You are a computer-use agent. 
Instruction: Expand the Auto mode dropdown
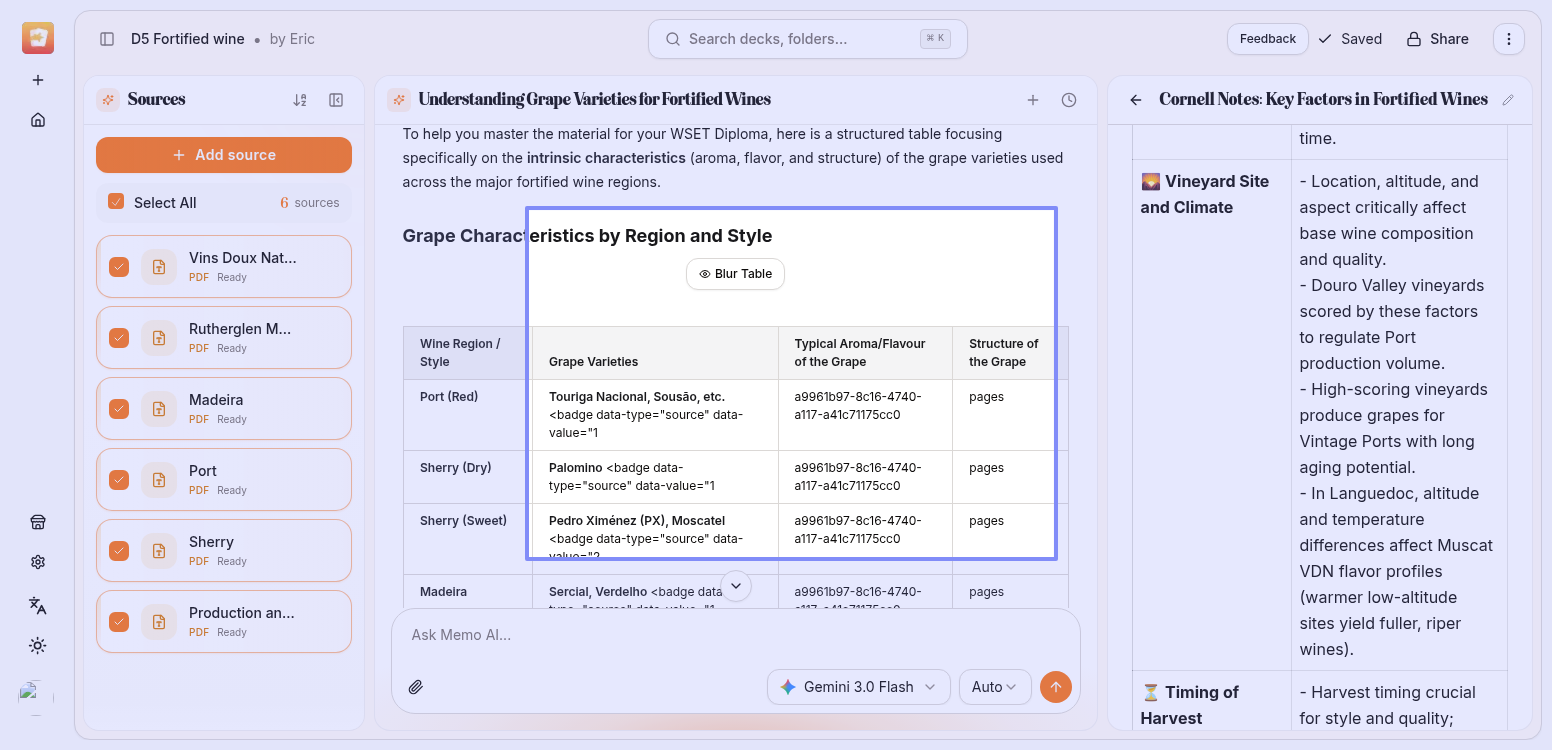pyautogui.click(x=994, y=687)
